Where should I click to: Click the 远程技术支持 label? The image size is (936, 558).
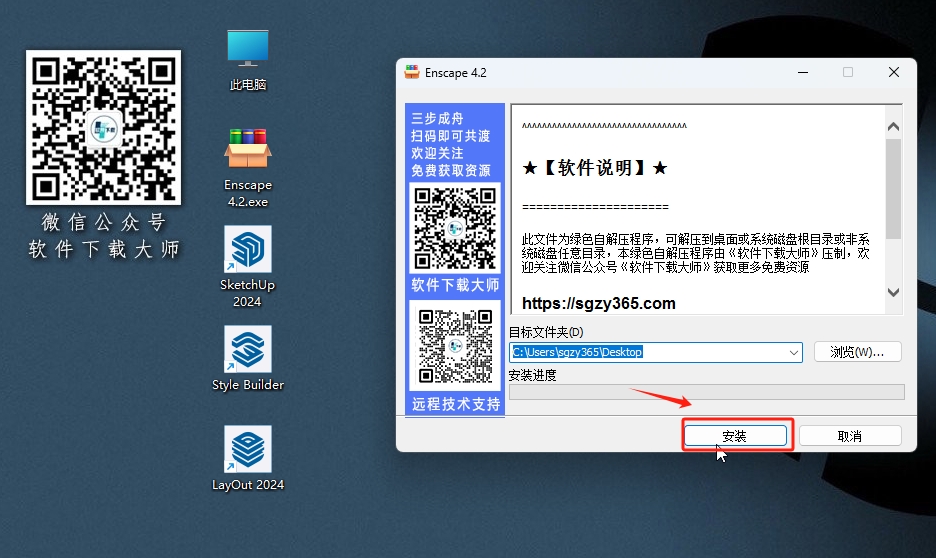pyautogui.click(x=456, y=404)
